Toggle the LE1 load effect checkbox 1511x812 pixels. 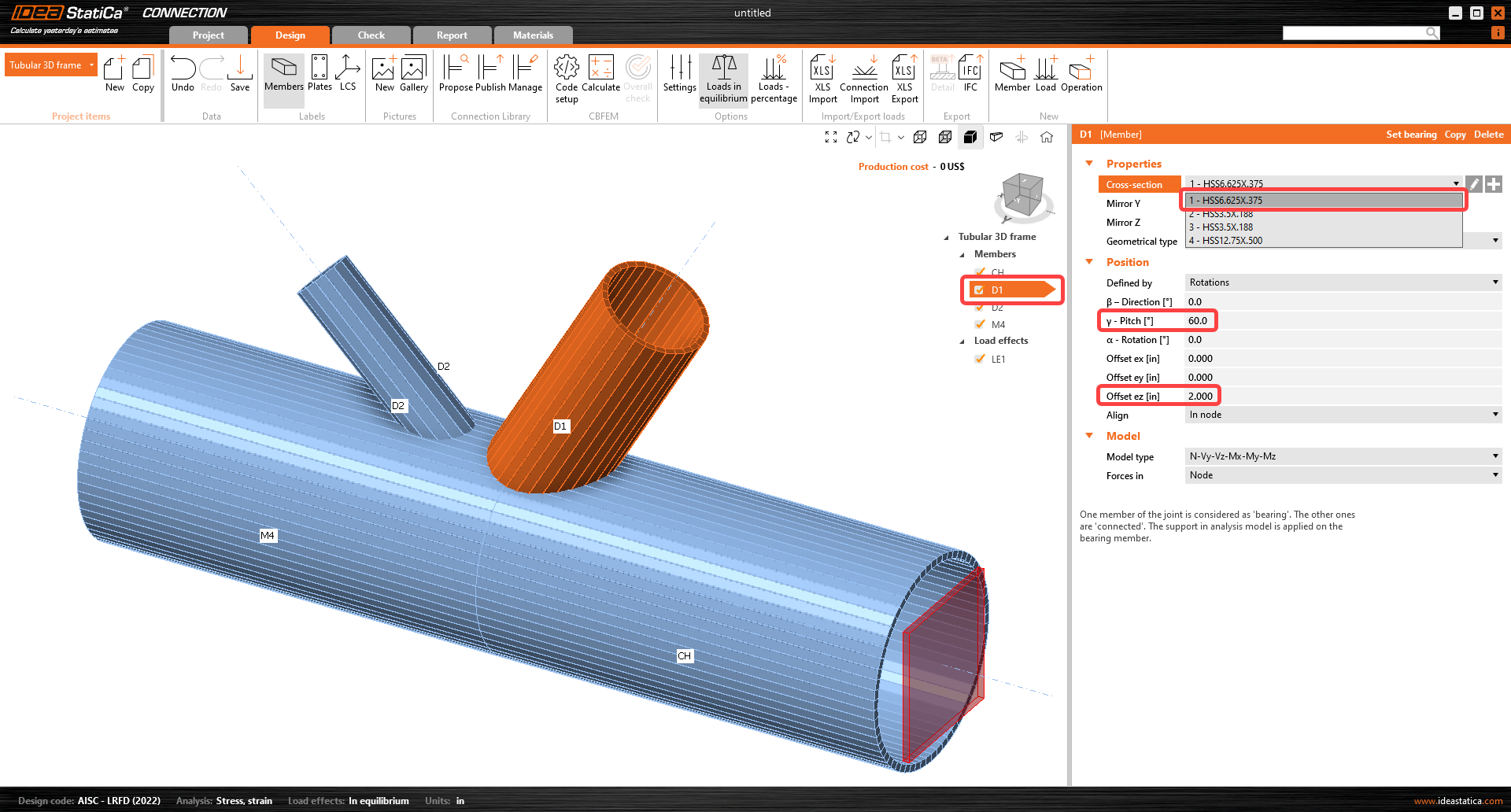tap(980, 359)
